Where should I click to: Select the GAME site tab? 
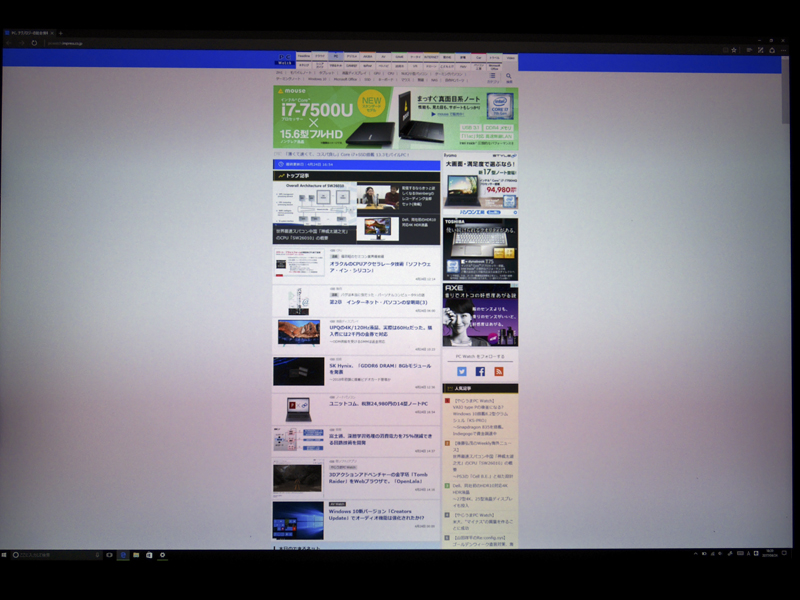[399, 57]
